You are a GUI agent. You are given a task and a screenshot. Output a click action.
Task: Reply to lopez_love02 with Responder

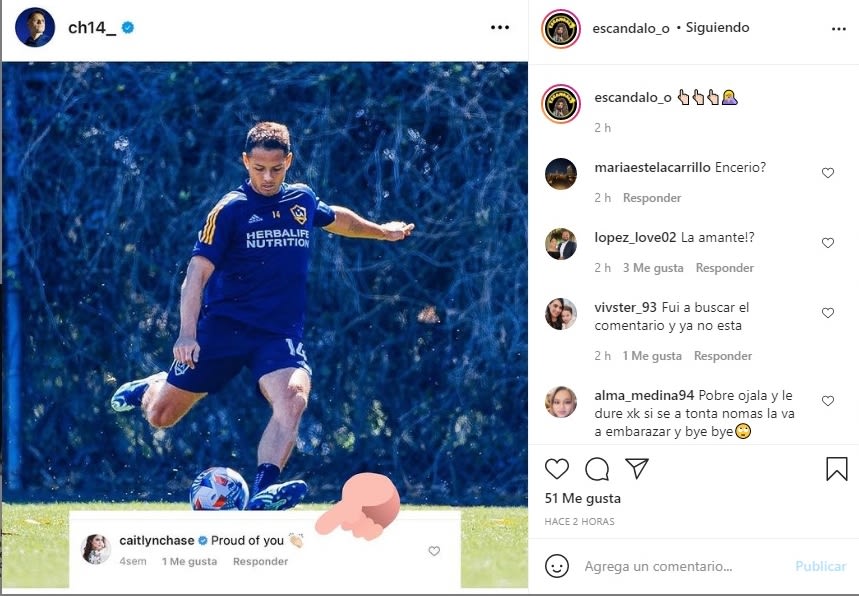(x=724, y=268)
